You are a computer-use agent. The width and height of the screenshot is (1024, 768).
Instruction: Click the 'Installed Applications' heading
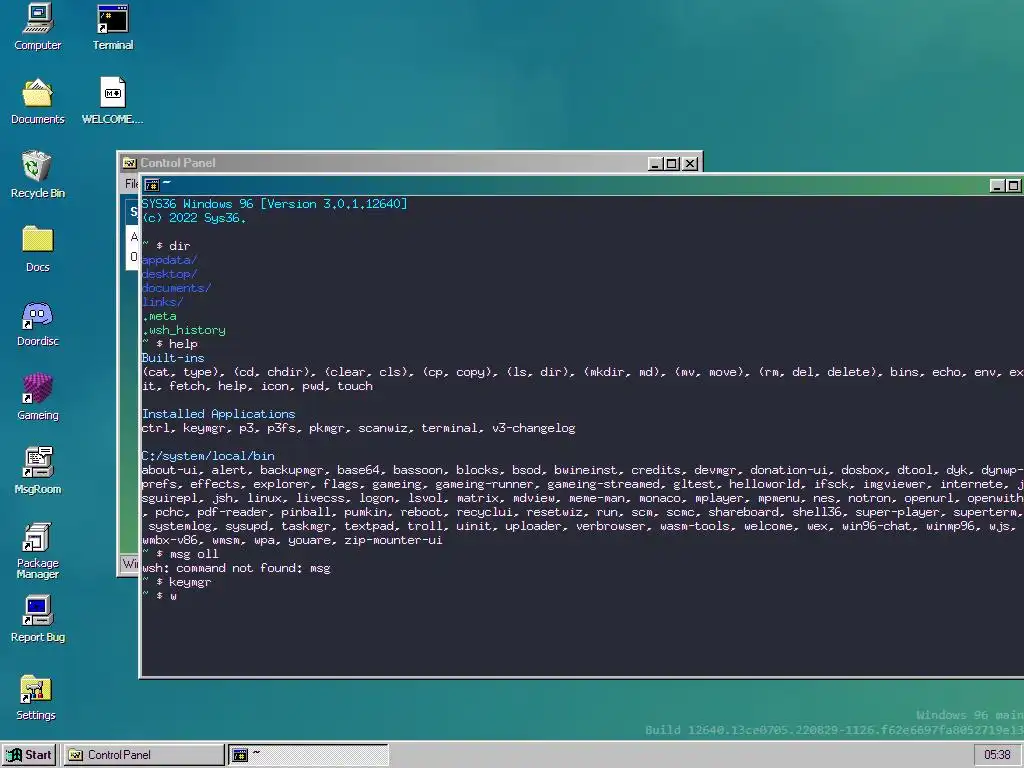[218, 414]
